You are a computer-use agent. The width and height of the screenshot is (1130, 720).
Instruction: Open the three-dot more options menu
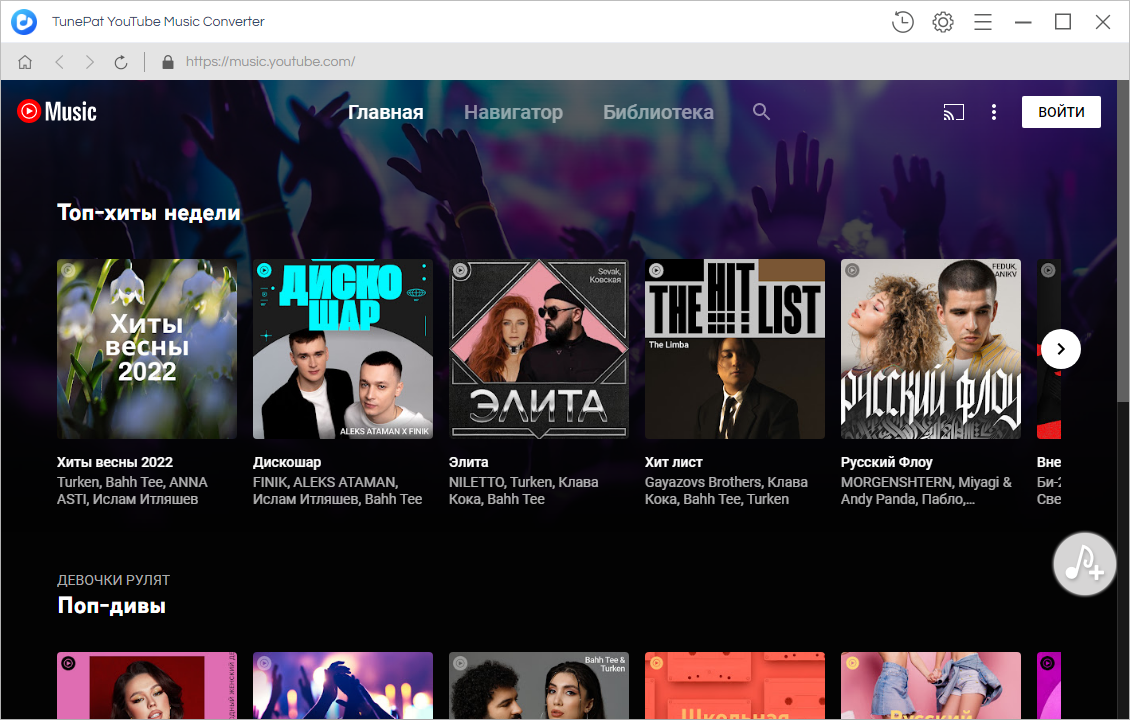point(993,112)
